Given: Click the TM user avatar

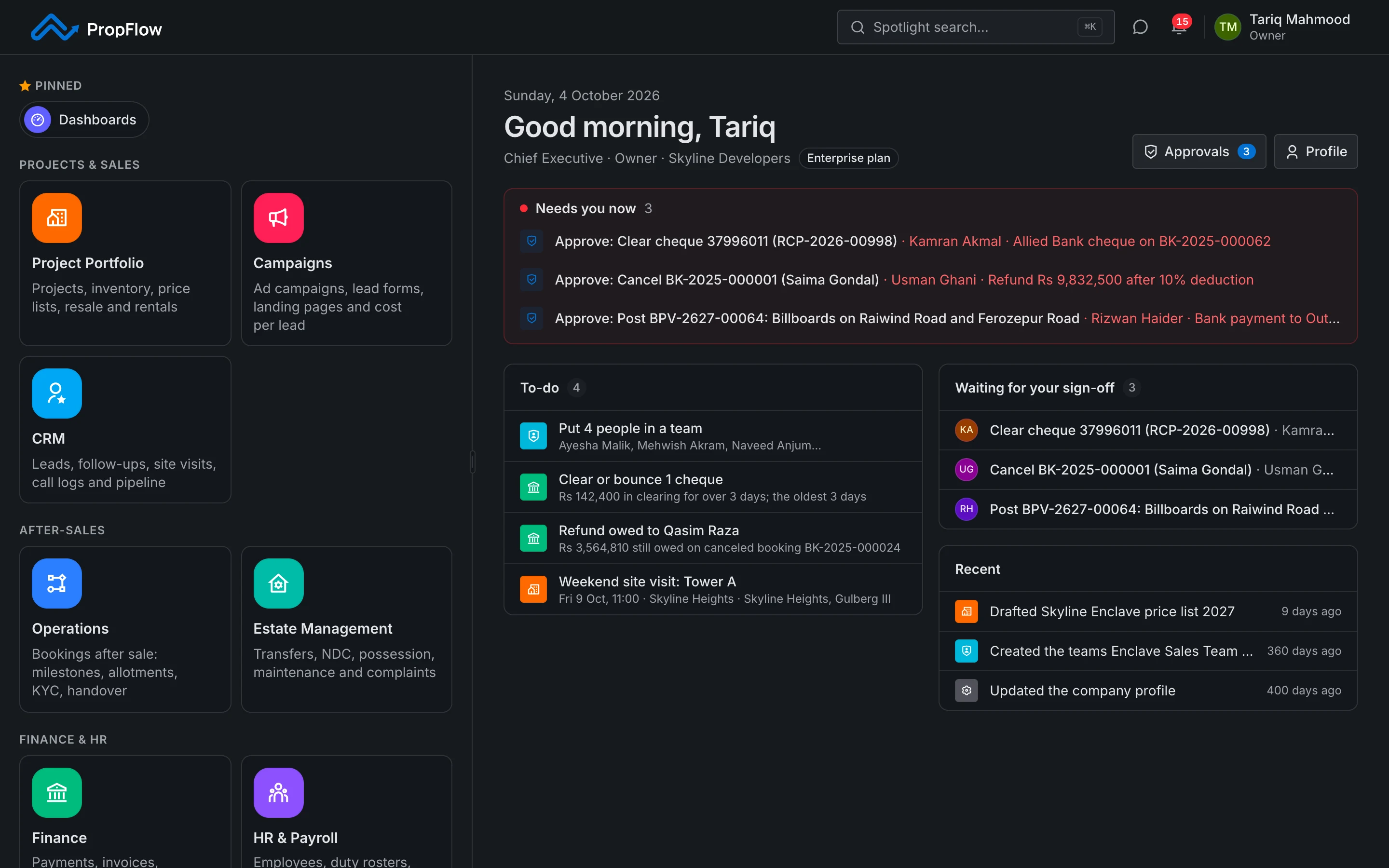Looking at the screenshot, I should point(1228,27).
